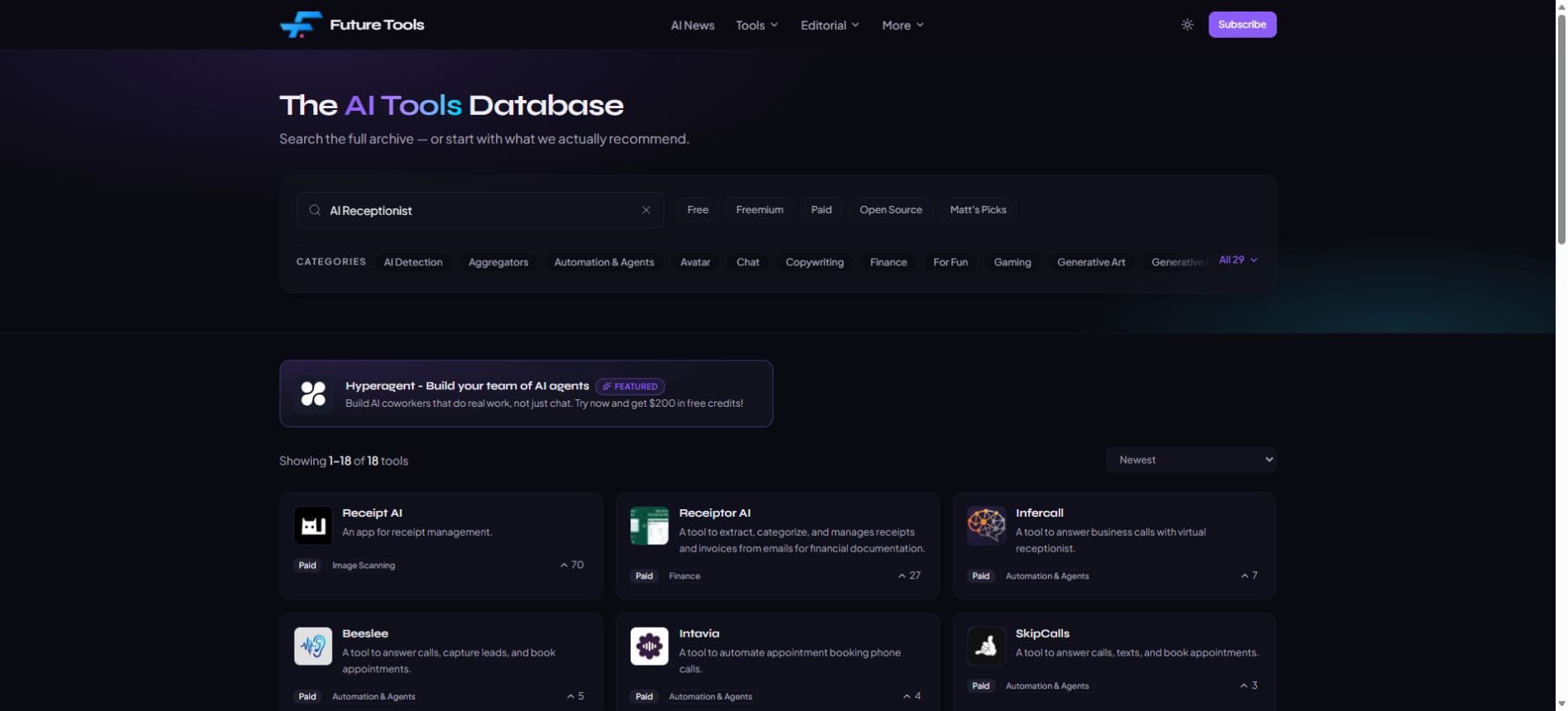Upvote Receipt AI with 70 votes

tap(572, 565)
